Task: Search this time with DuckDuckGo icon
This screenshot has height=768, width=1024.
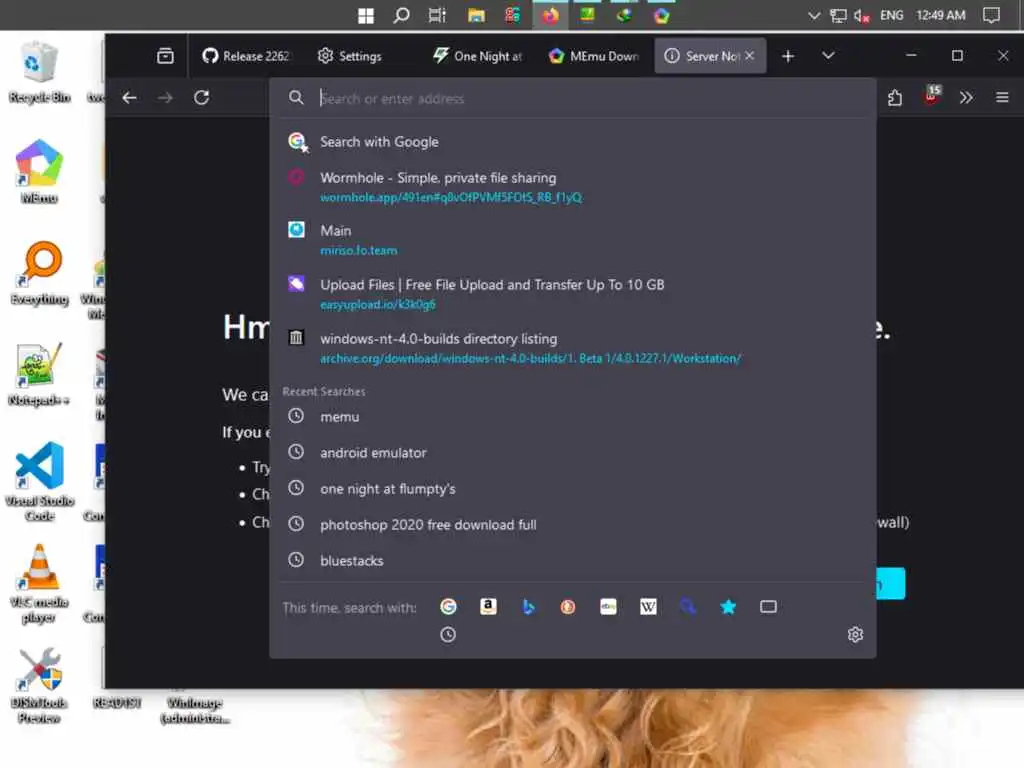Action: coord(568,607)
